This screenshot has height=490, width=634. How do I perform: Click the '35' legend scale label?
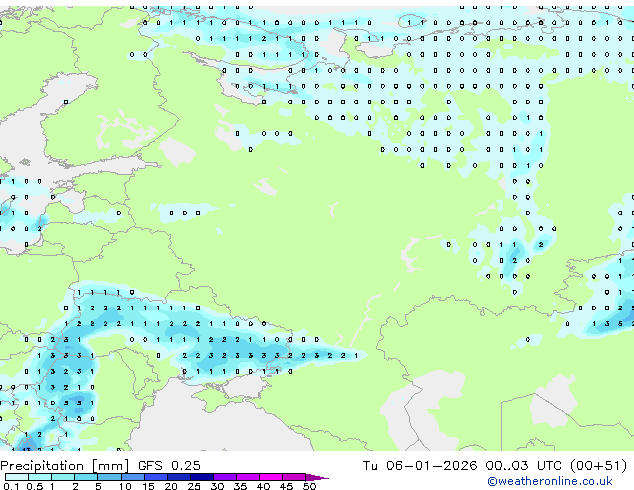tap(240, 486)
